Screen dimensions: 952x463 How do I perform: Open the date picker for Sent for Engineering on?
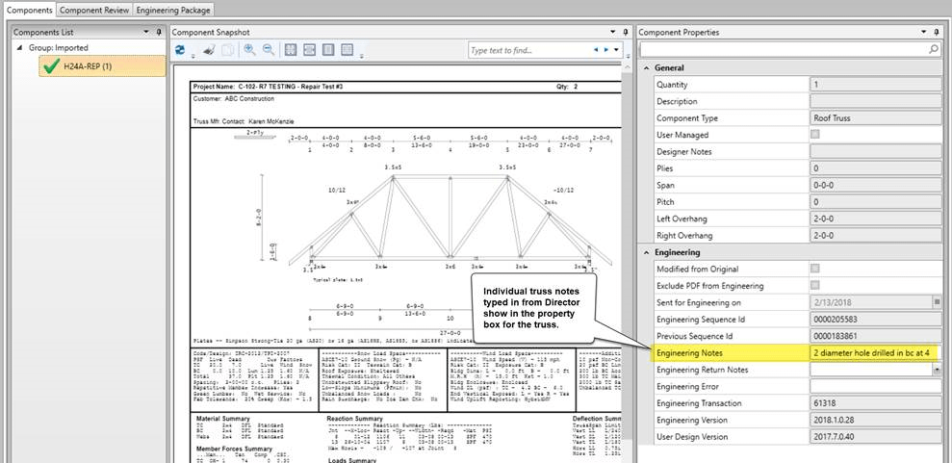click(x=937, y=302)
